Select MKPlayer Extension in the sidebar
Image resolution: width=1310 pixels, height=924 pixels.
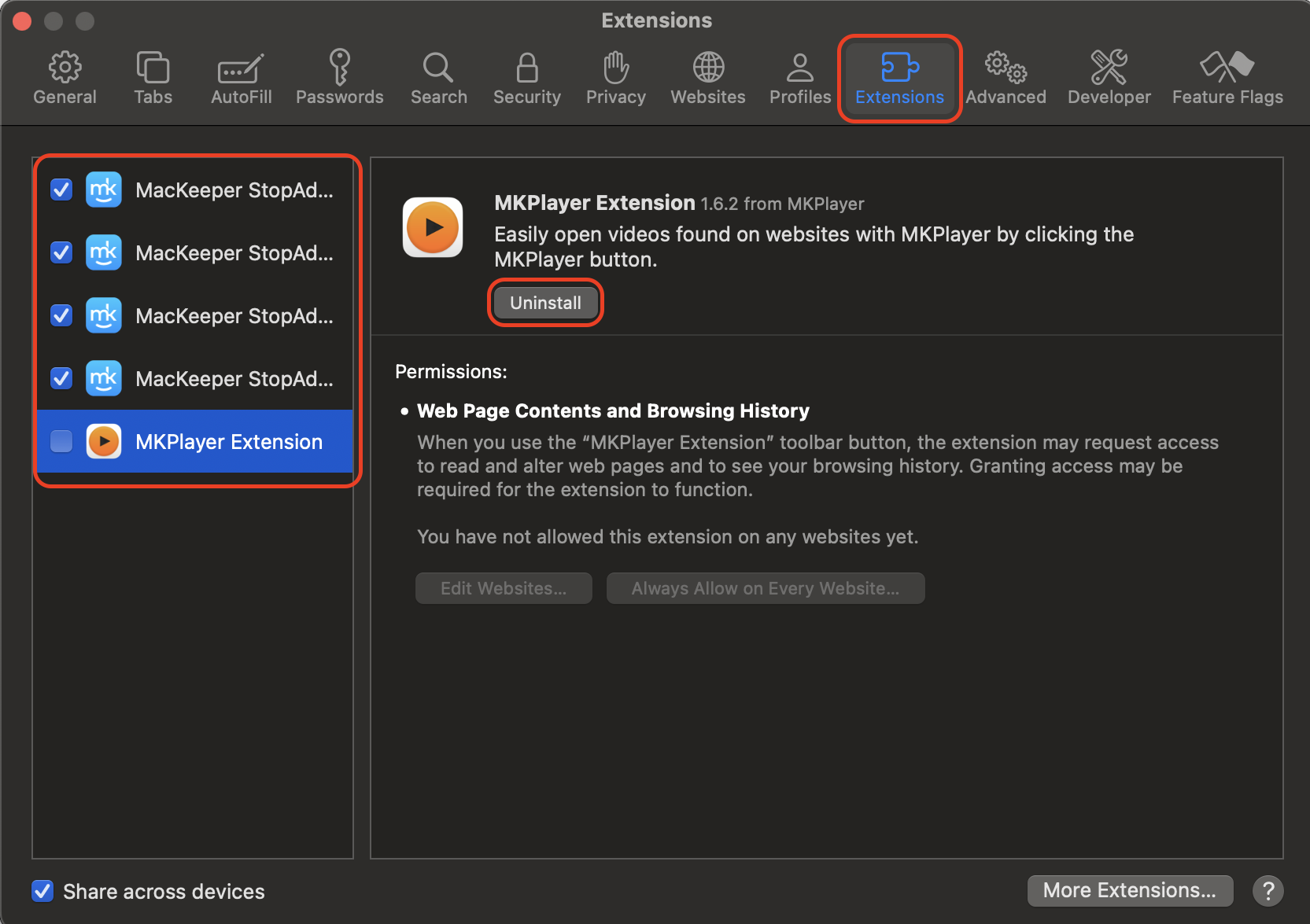pos(227,441)
